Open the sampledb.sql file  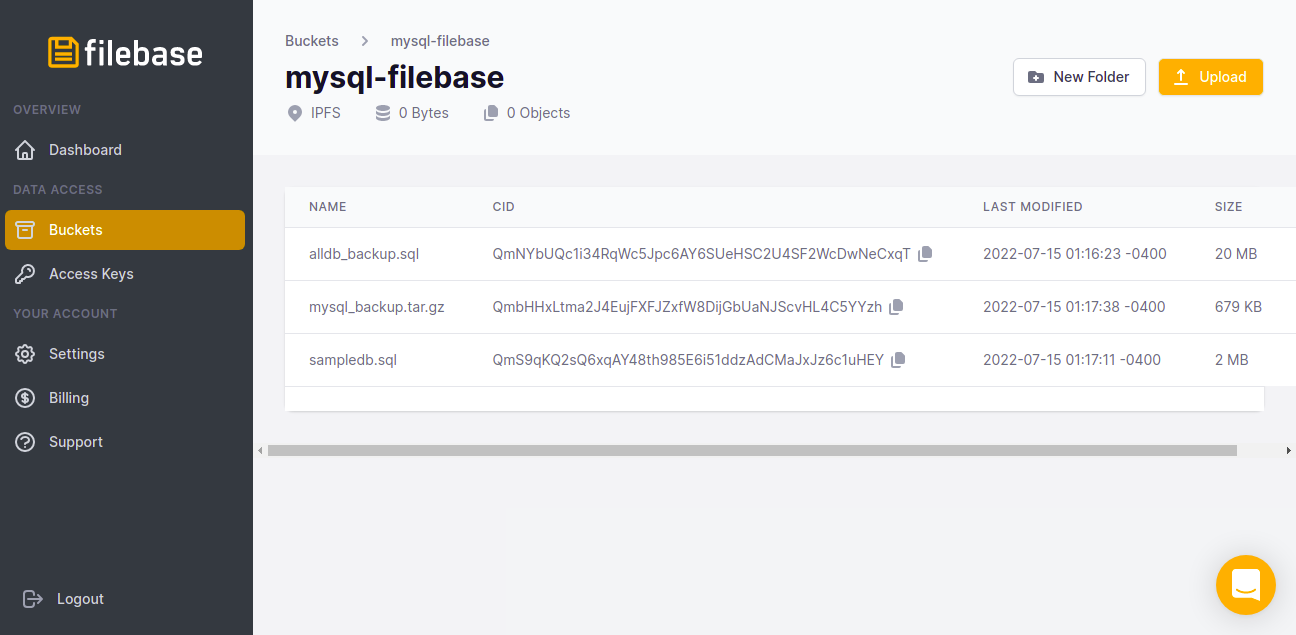coord(353,360)
